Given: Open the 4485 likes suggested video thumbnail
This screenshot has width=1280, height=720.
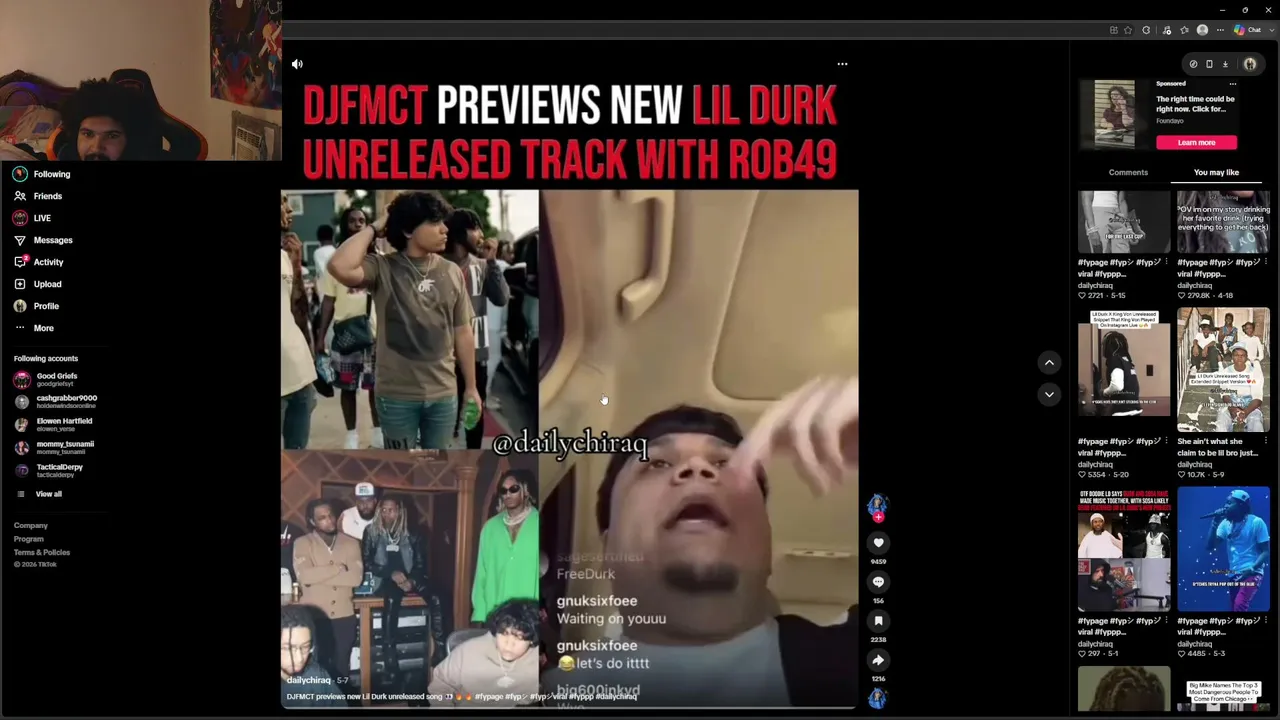Looking at the screenshot, I should click(1223, 550).
